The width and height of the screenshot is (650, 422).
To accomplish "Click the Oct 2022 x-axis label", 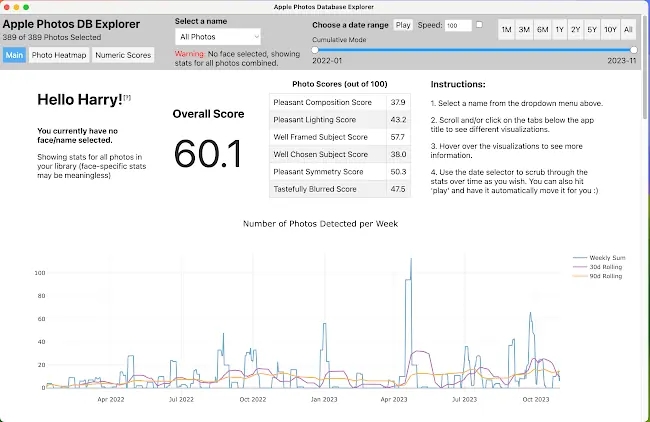I will click(253, 400).
